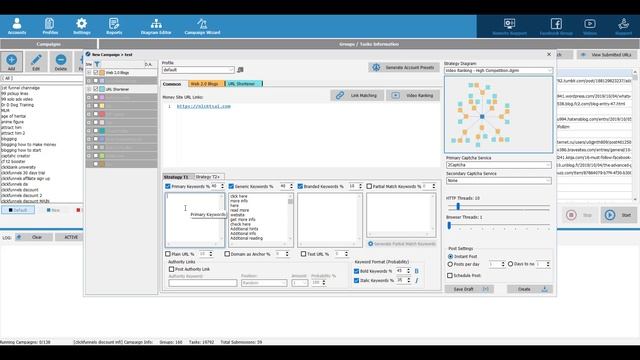Open the authority link Amount dropdown
The width and height of the screenshot is (640, 360).
coord(300,283)
